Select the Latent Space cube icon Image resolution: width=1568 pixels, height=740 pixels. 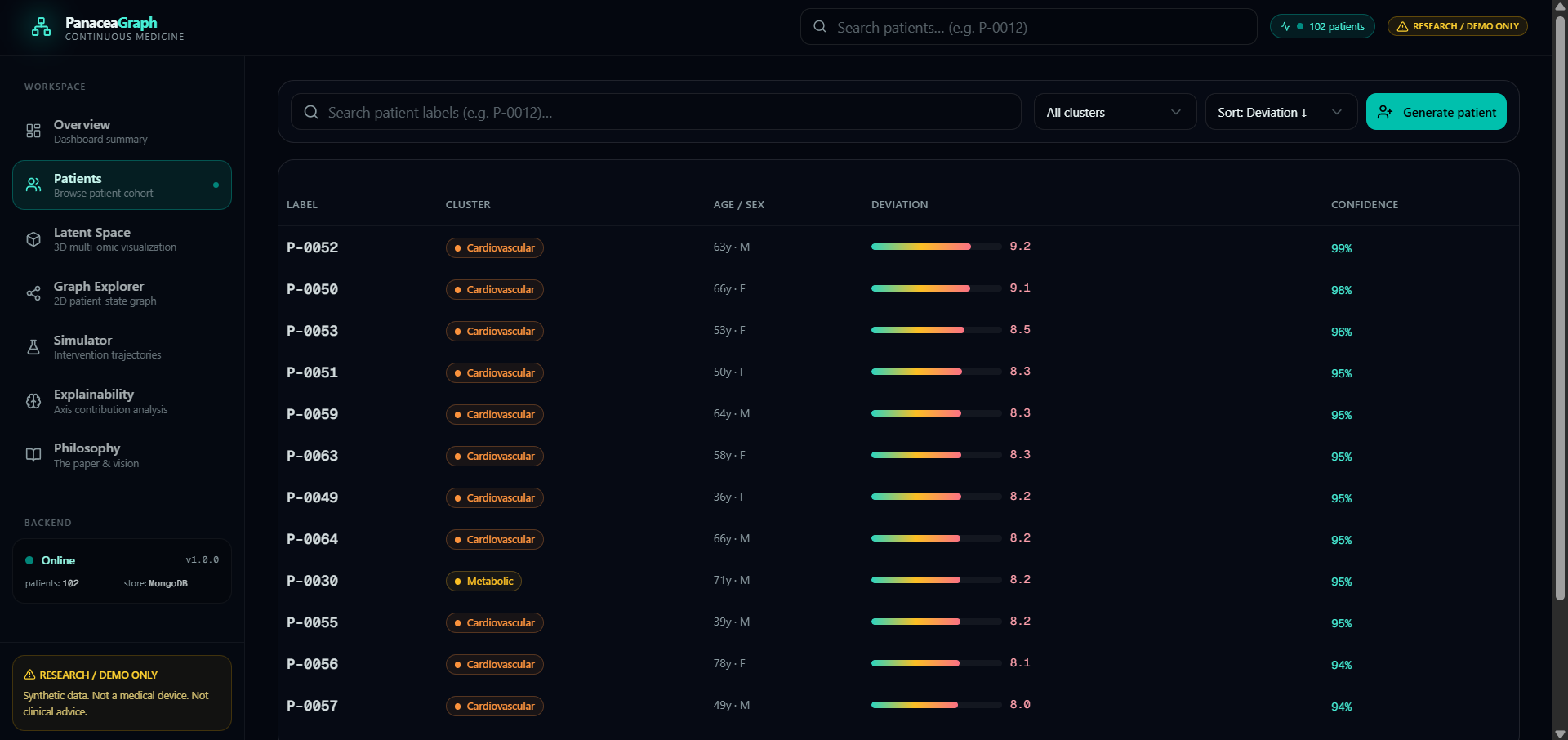(33, 239)
